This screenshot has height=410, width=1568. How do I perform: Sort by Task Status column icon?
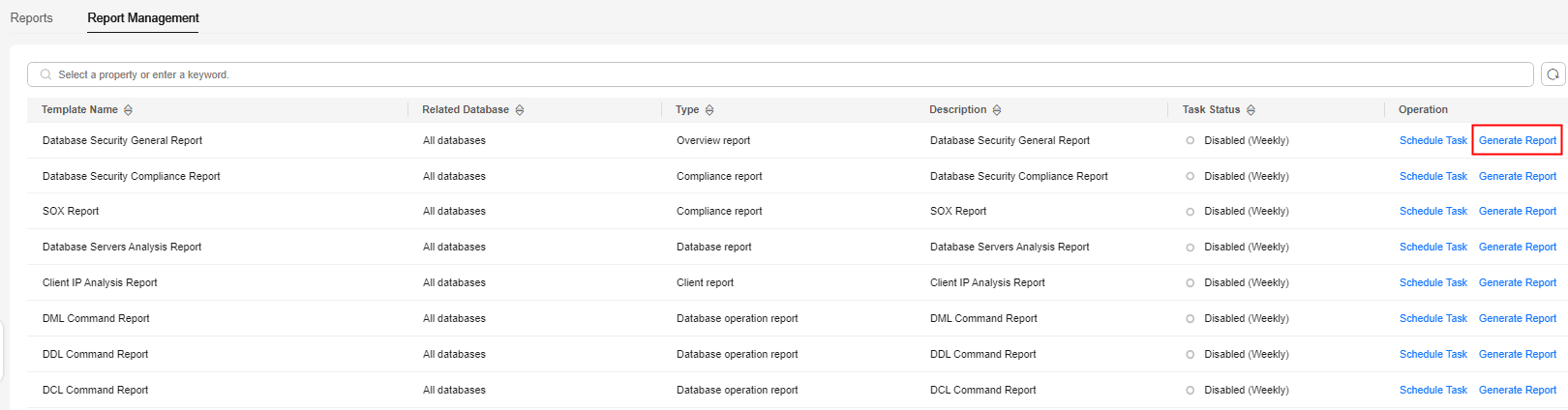(1251, 110)
